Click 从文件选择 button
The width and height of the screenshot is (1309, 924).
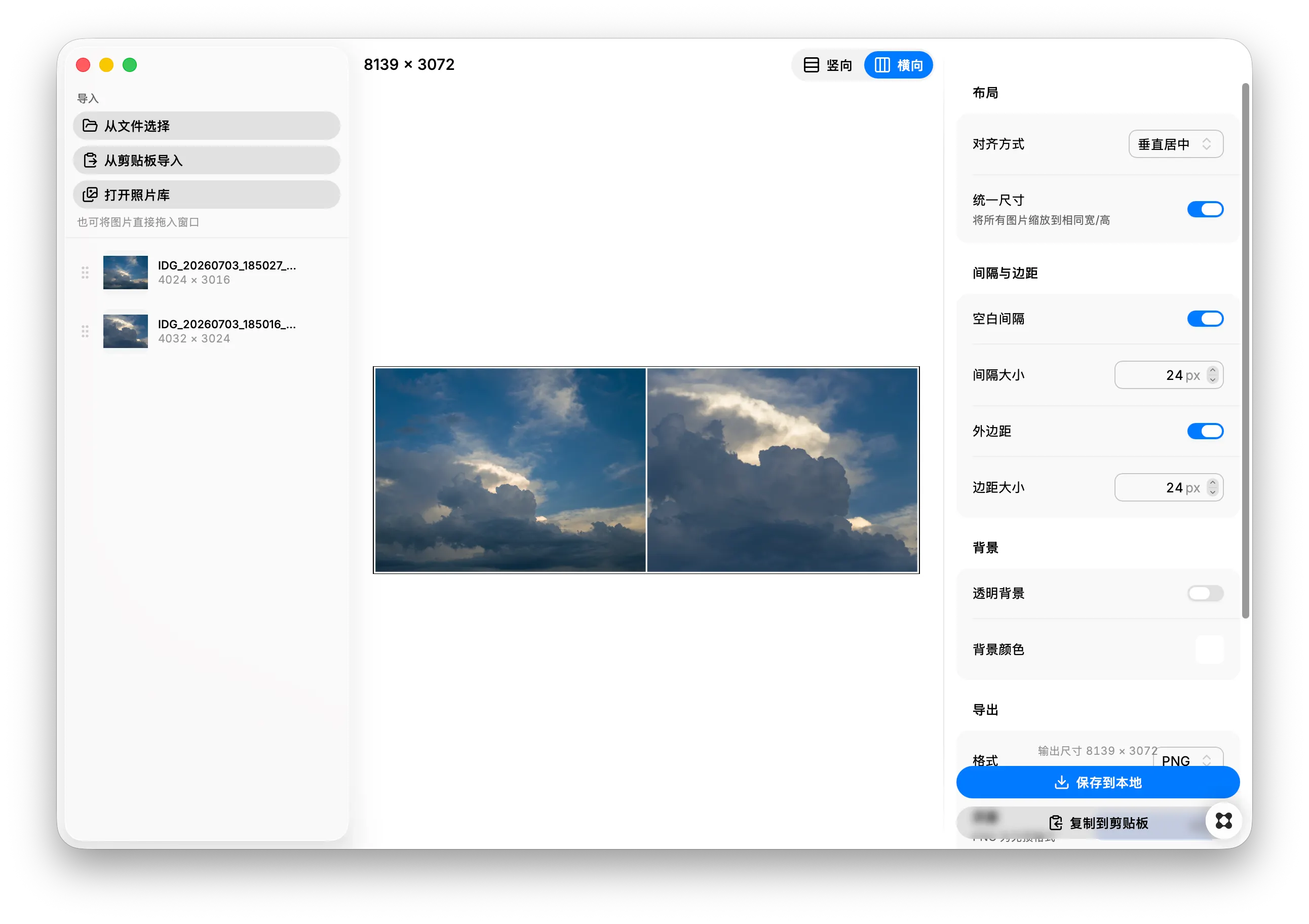tap(206, 126)
